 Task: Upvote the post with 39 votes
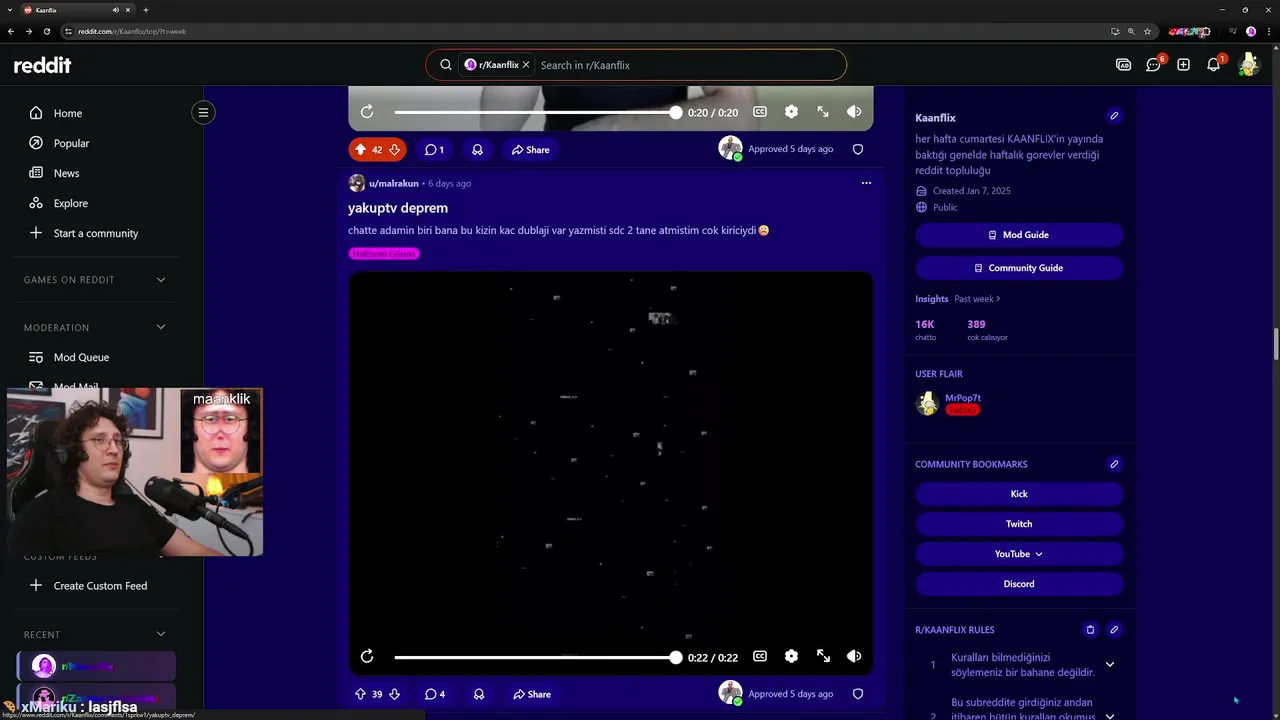click(x=360, y=694)
